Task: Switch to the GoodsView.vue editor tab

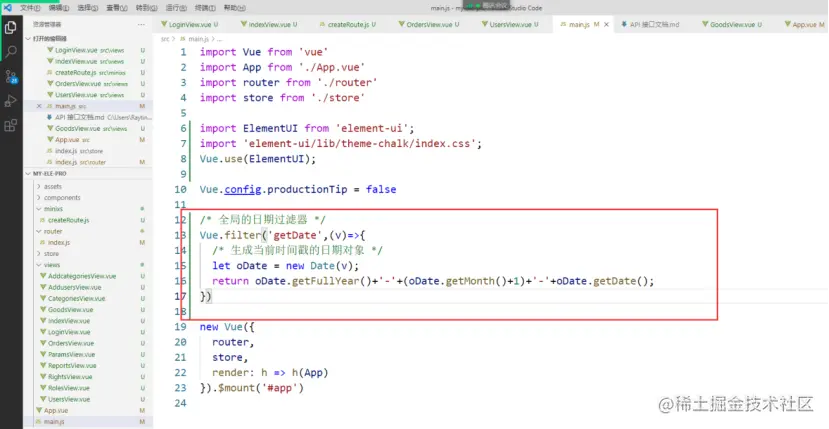Action: pyautogui.click(x=732, y=24)
